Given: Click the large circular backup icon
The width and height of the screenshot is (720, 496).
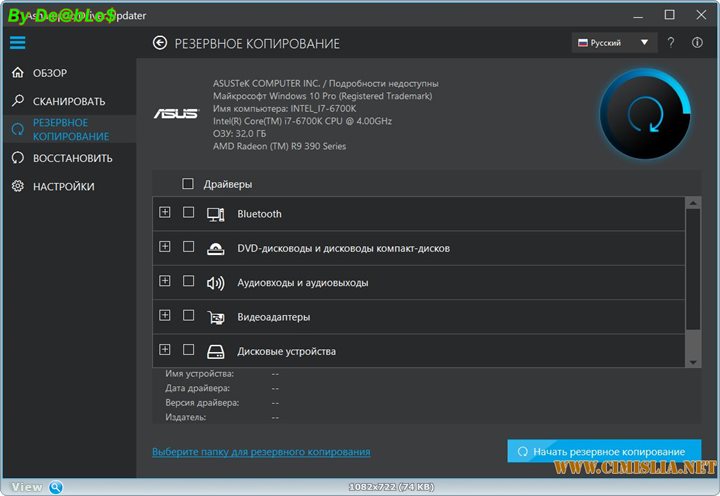Looking at the screenshot, I should (644, 118).
